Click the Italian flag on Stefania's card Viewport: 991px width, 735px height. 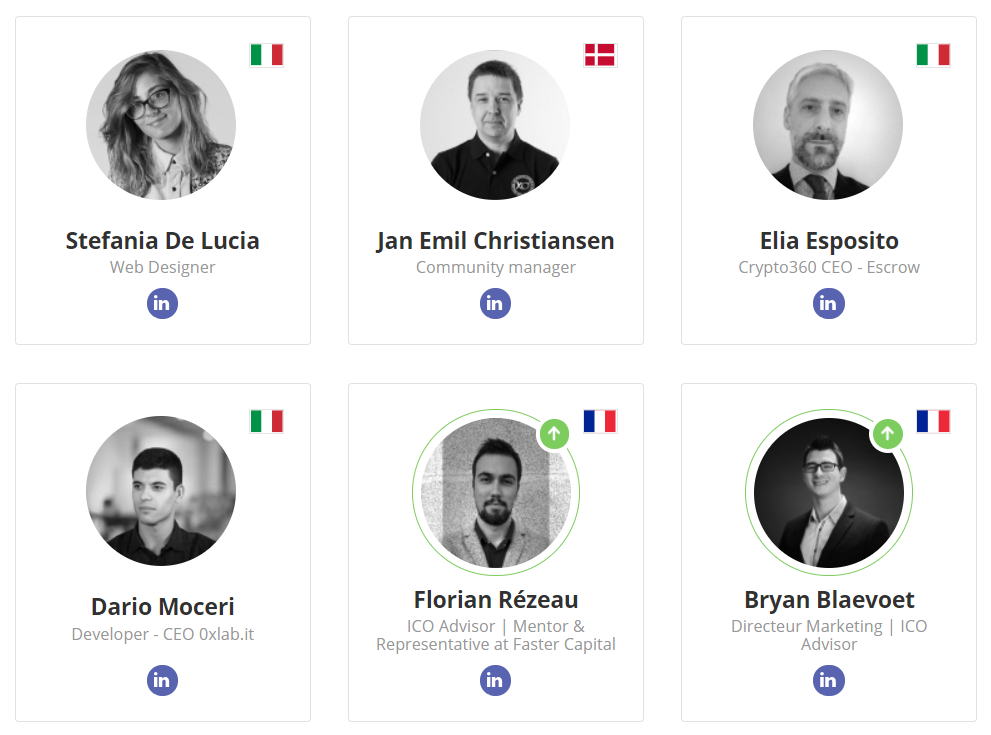click(267, 55)
